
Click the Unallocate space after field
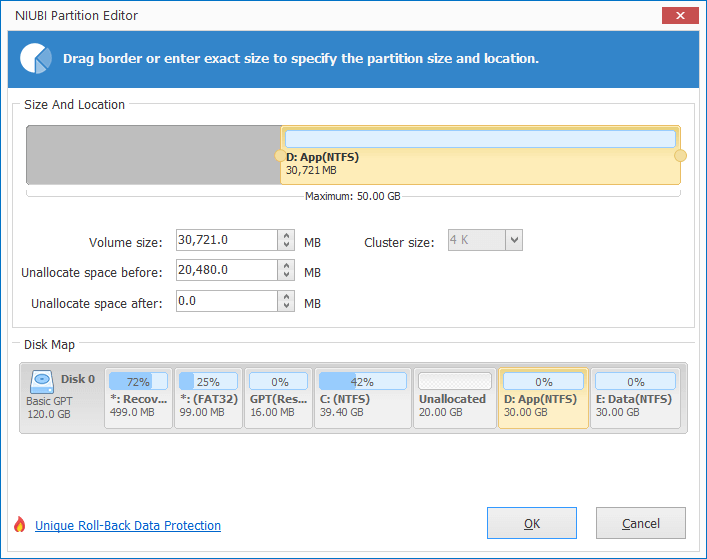[227, 301]
